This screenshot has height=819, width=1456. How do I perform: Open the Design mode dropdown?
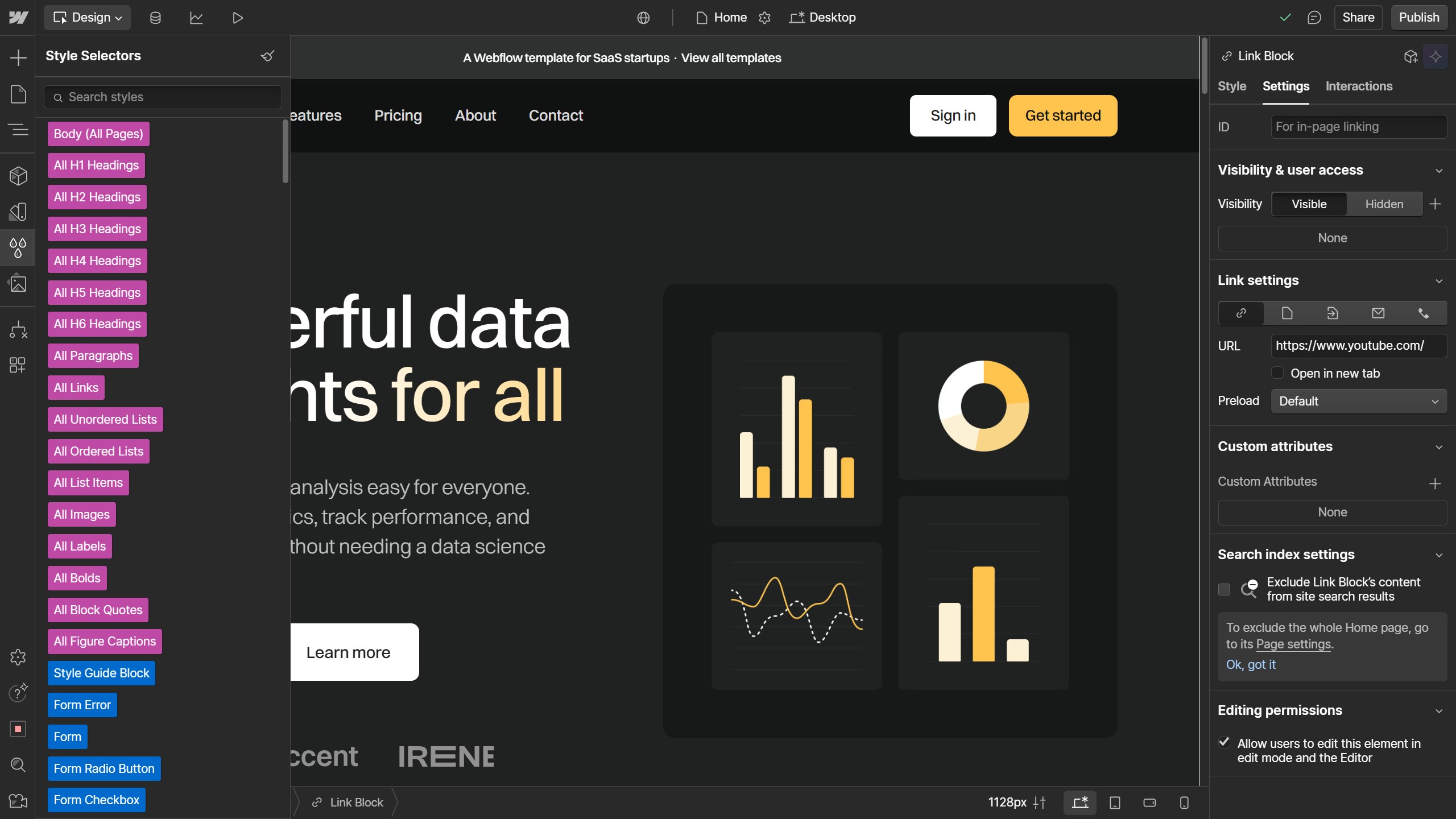click(x=87, y=18)
